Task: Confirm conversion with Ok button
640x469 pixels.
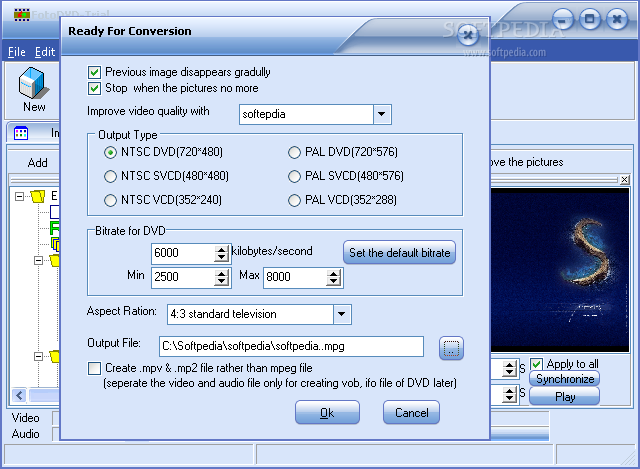Action: pos(327,413)
